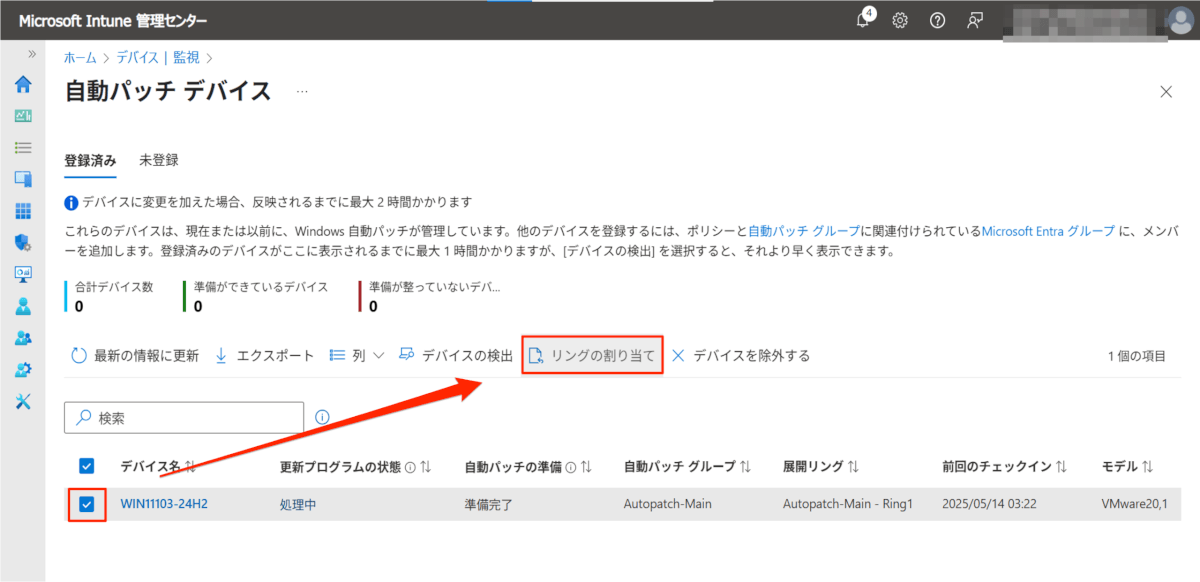Click the info icon beside 自動パッチの準備
The width and height of the screenshot is (1200, 582).
[x=571, y=467]
